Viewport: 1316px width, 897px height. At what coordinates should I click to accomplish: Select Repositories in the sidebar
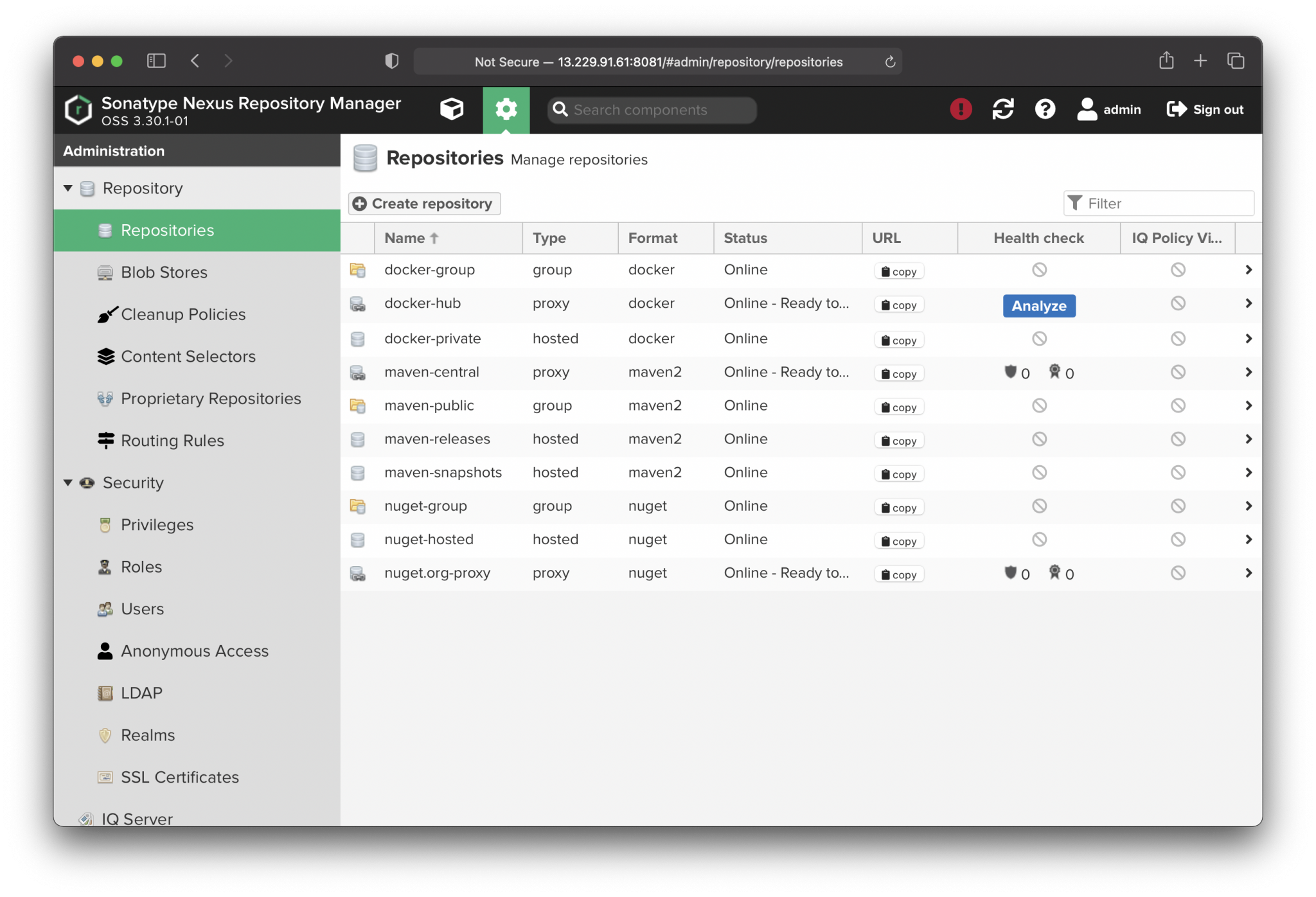point(167,230)
